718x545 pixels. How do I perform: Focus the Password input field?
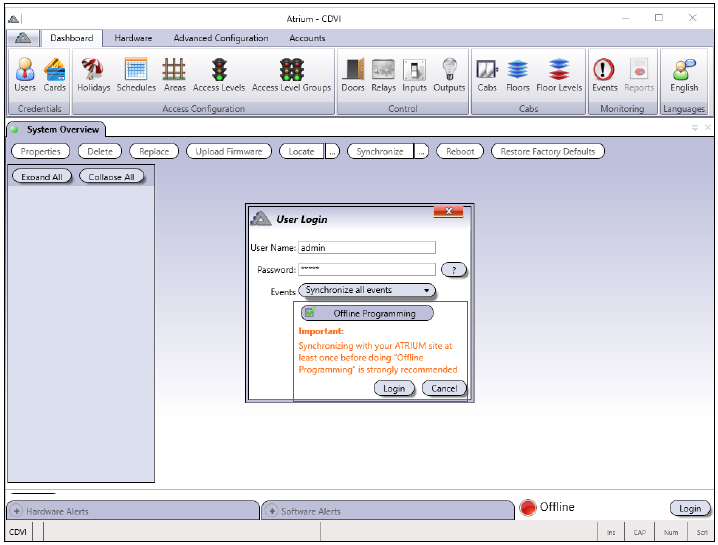tap(367, 270)
